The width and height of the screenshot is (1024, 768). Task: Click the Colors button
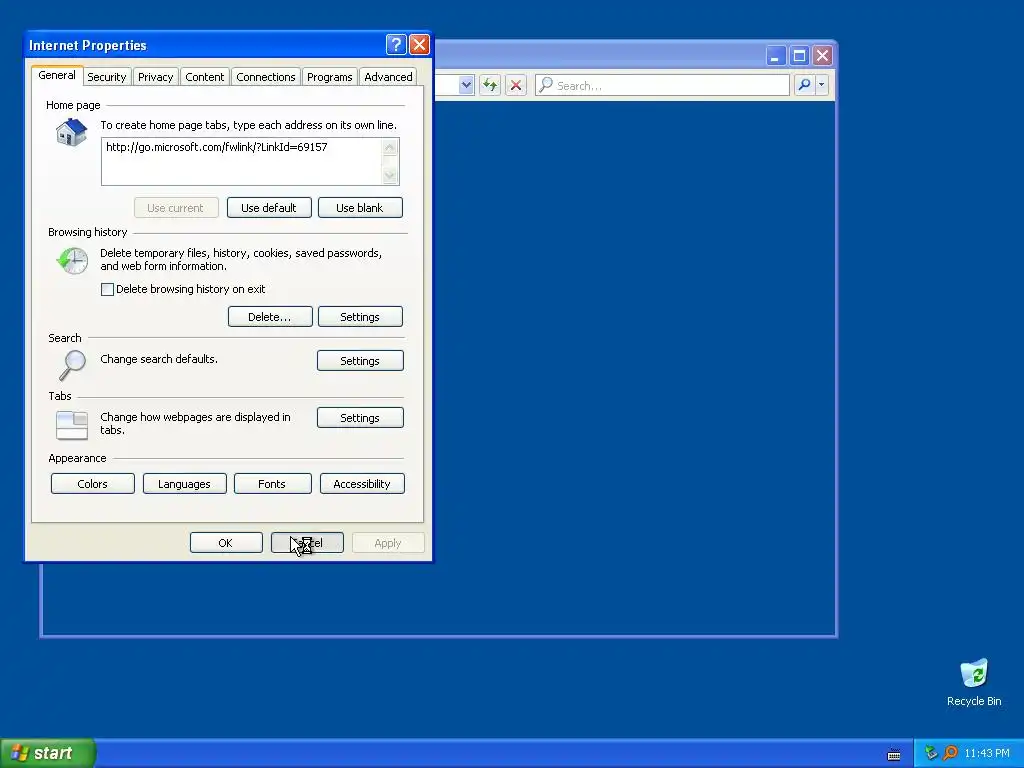(x=93, y=484)
